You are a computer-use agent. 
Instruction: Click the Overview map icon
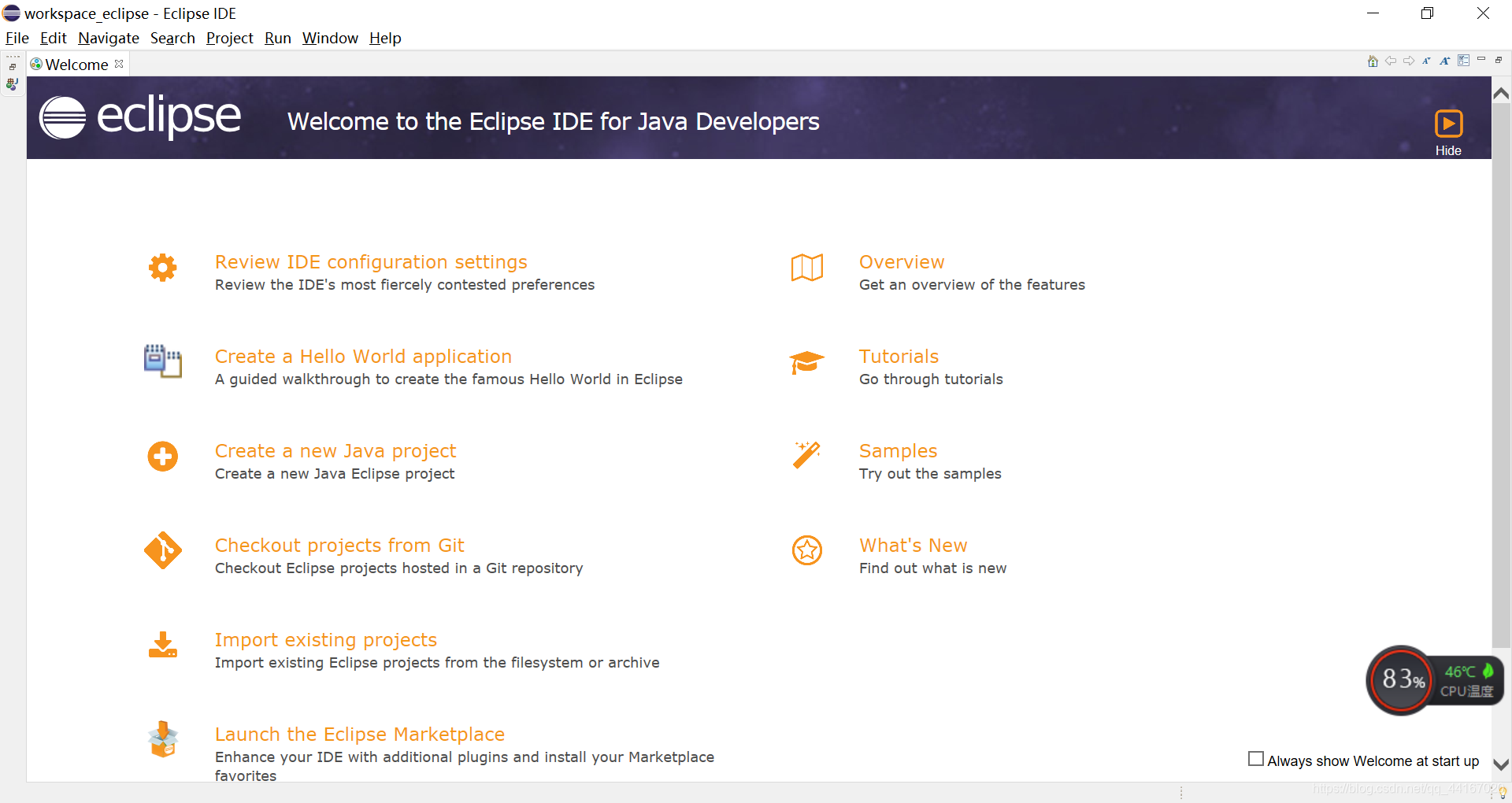tap(807, 268)
